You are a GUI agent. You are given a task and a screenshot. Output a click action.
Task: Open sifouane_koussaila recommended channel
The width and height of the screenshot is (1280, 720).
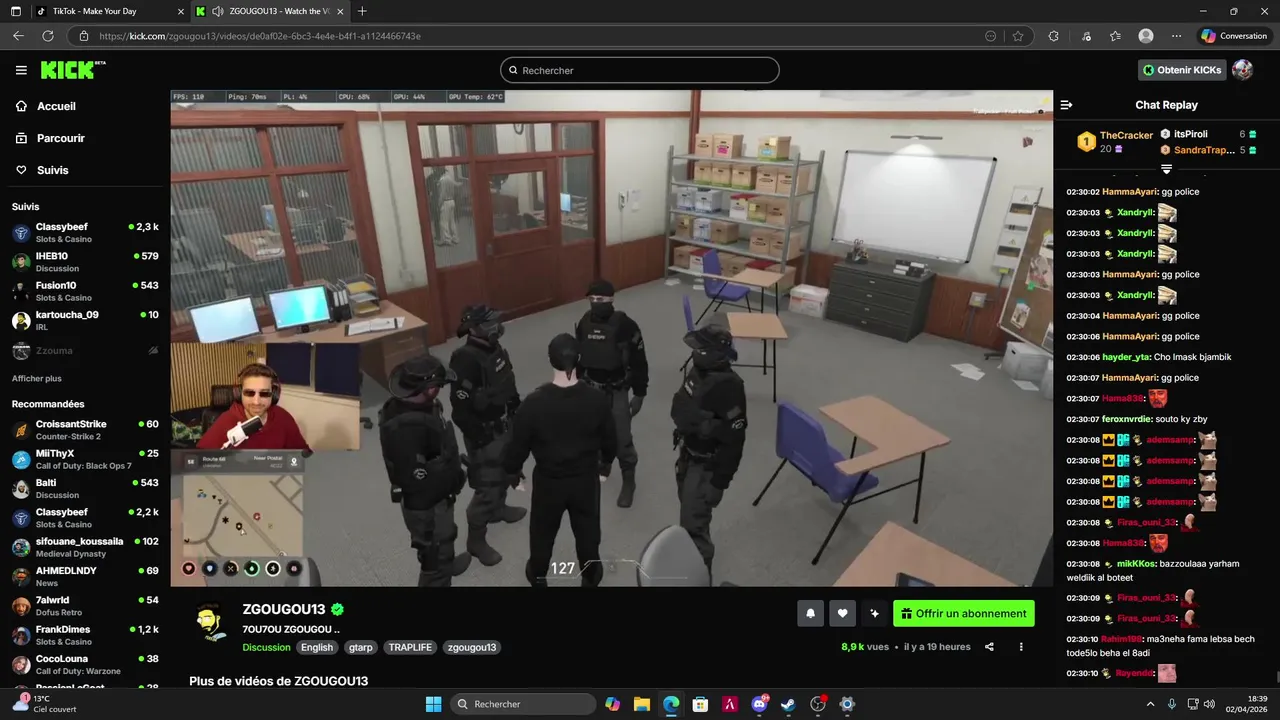point(85,547)
